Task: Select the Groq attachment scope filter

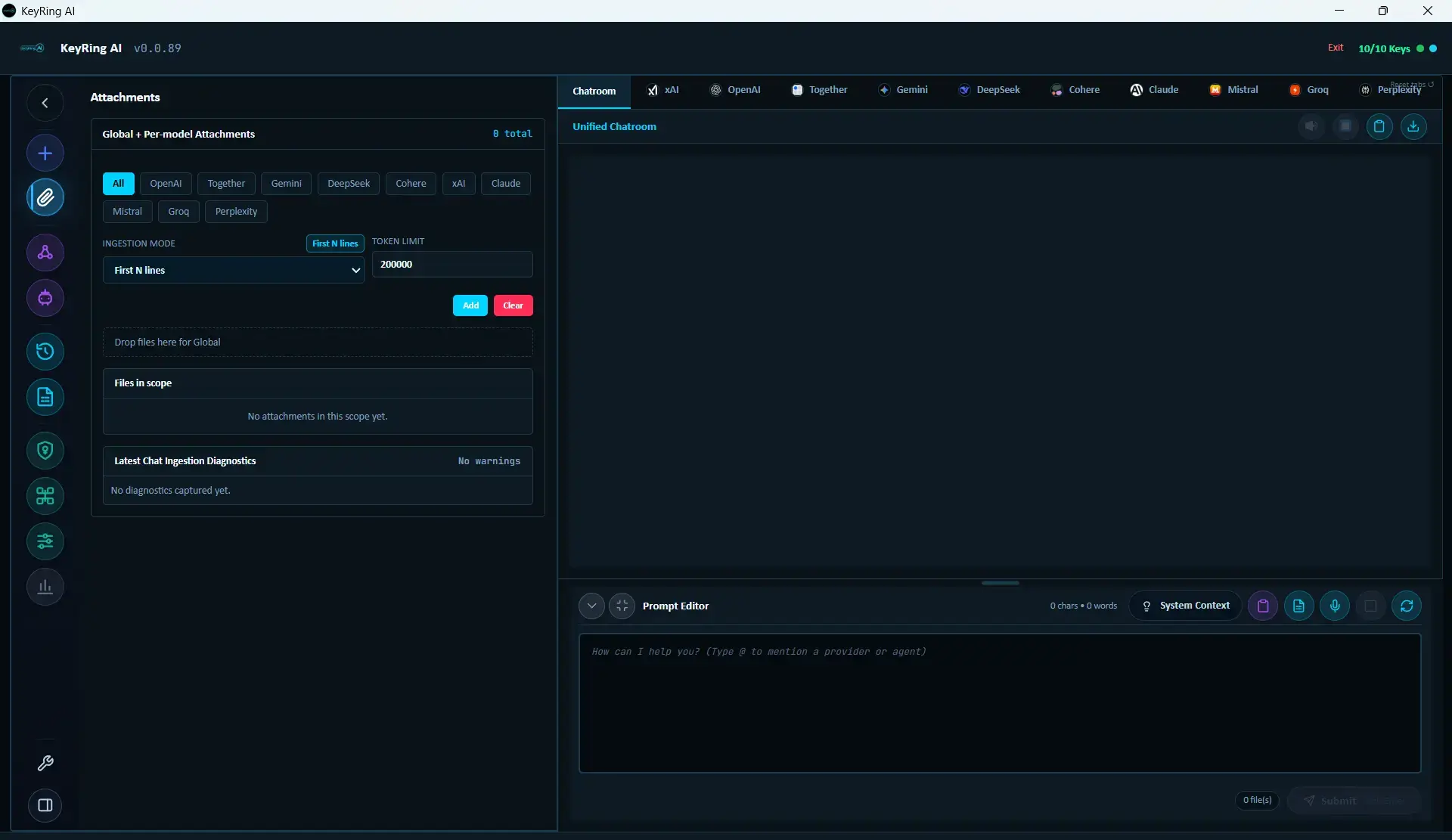Action: coord(179,212)
